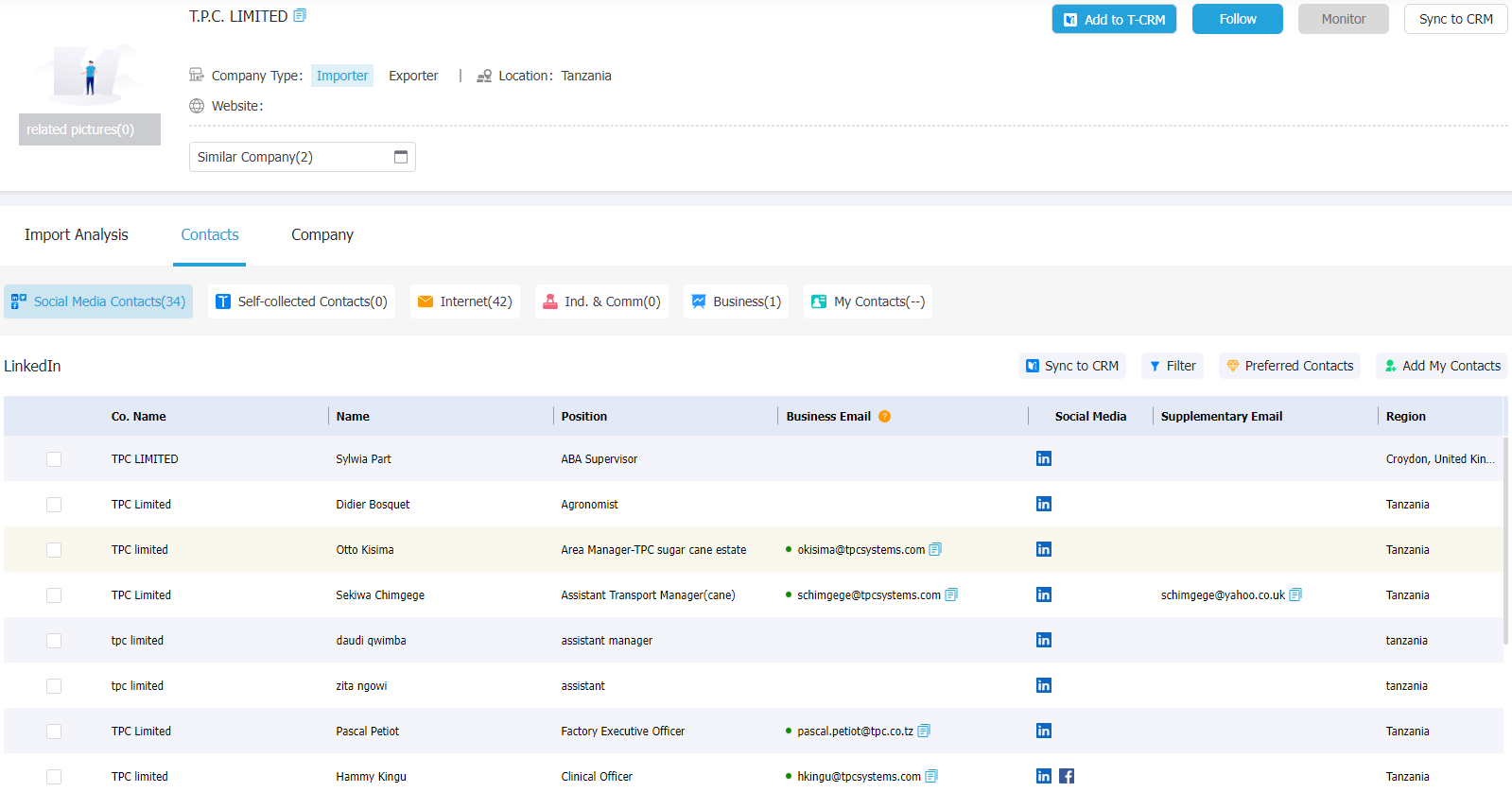
Task: Select the Otto Kisima row checkbox
Action: pyautogui.click(x=54, y=550)
